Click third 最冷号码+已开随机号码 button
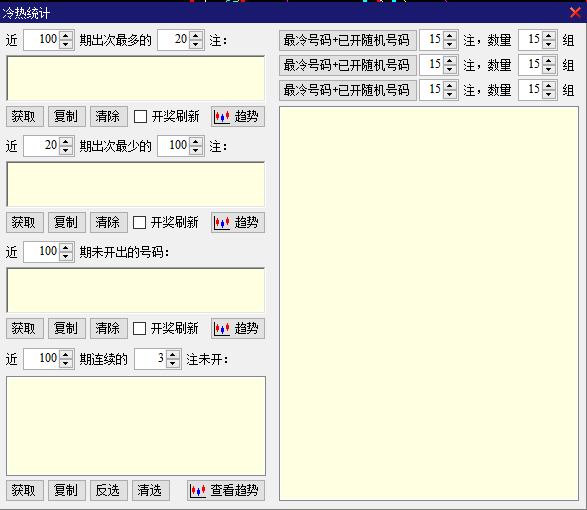This screenshot has width=587, height=510. pos(348,90)
